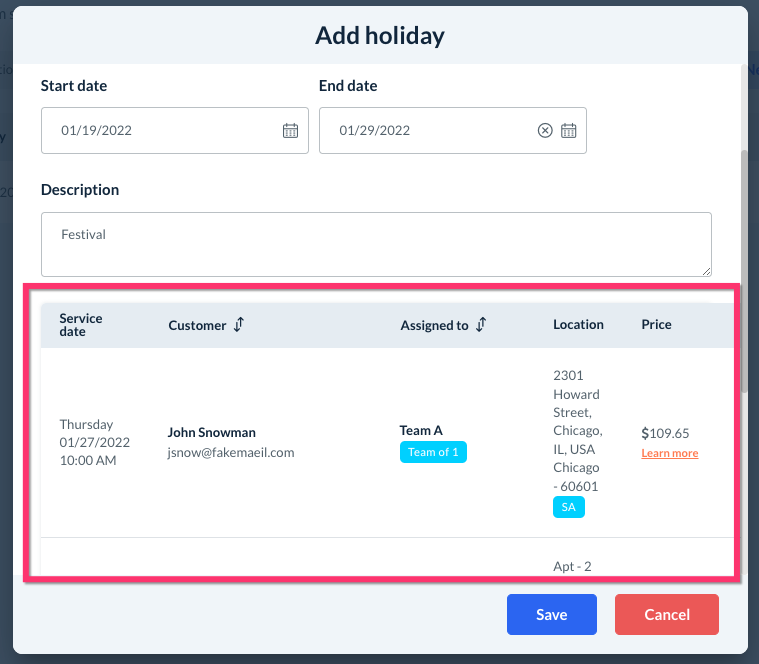Click the jsnow@fakemaeil.com email text
The width and height of the screenshot is (759, 664).
tap(231, 452)
